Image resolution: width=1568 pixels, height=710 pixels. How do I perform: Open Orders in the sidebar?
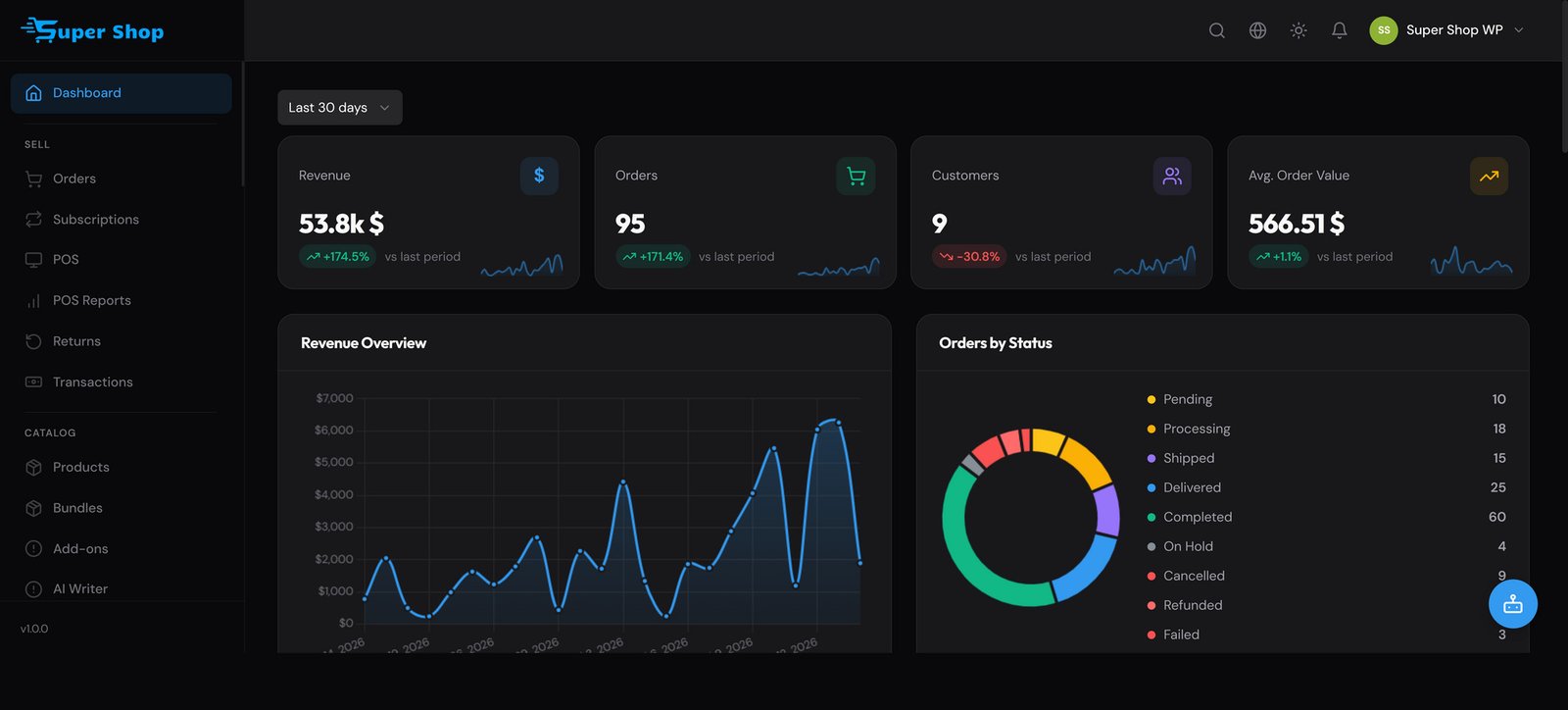121,178
